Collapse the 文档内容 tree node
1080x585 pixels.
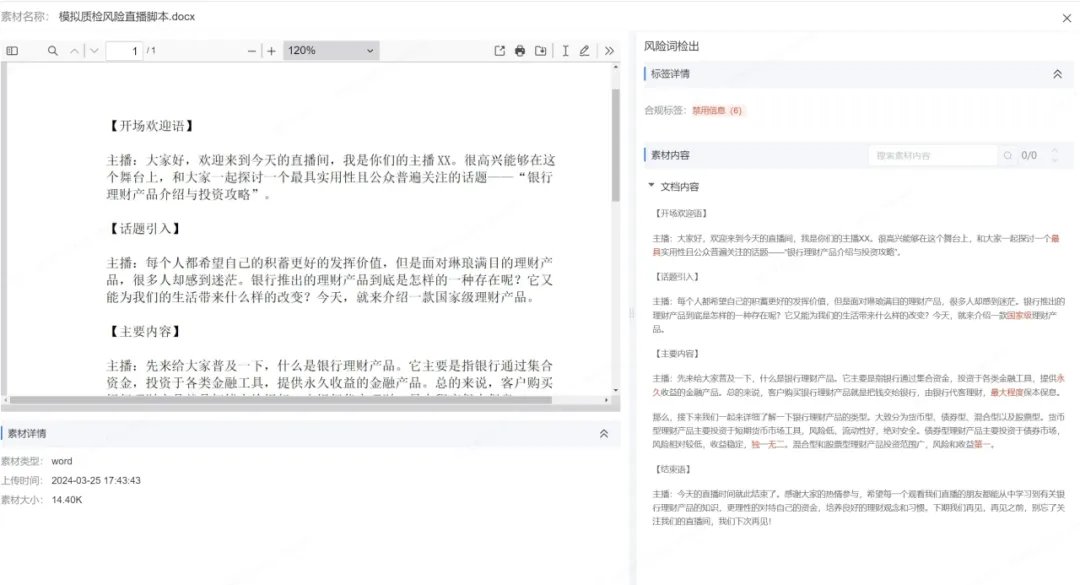click(x=652, y=186)
